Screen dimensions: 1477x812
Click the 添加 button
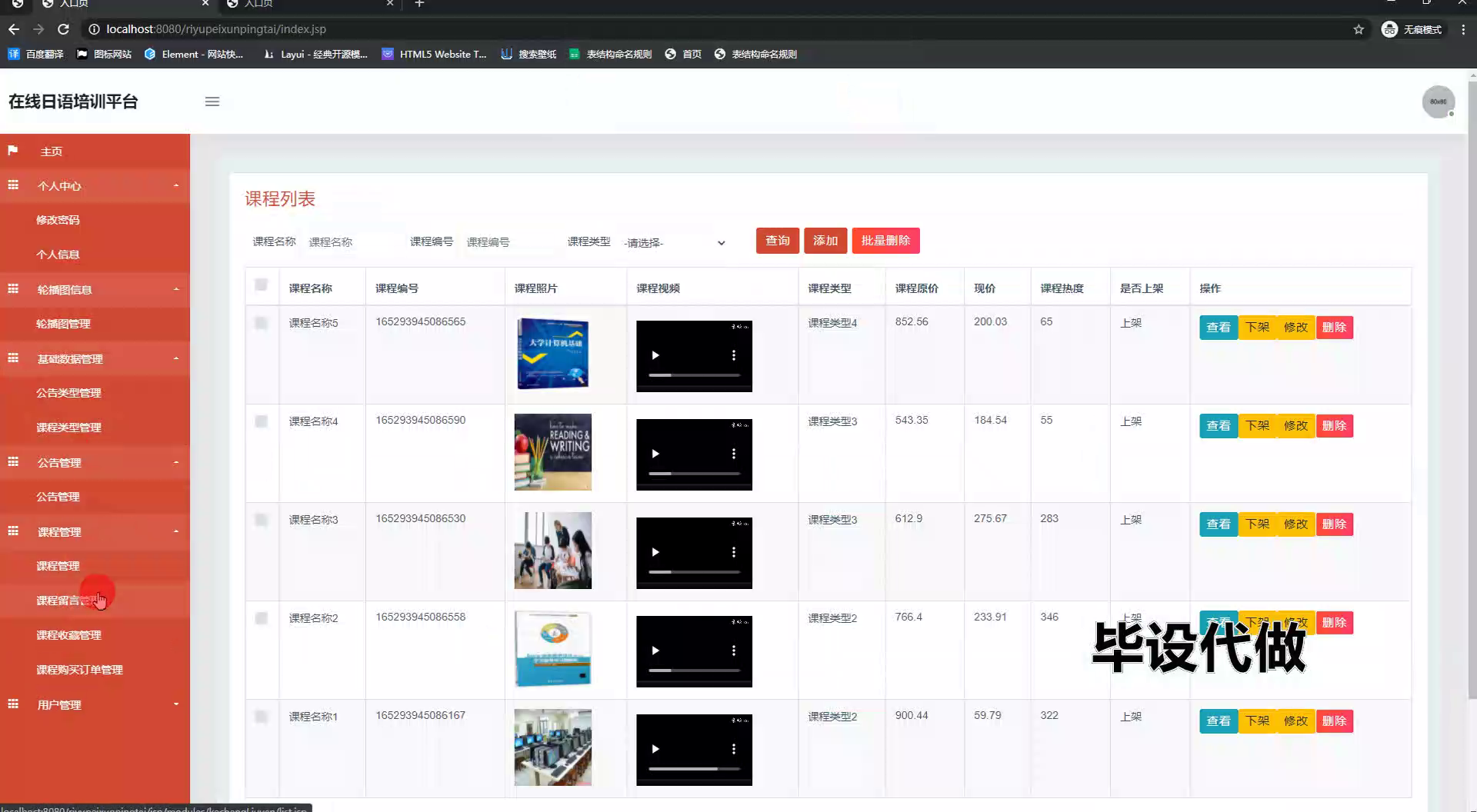pos(825,241)
